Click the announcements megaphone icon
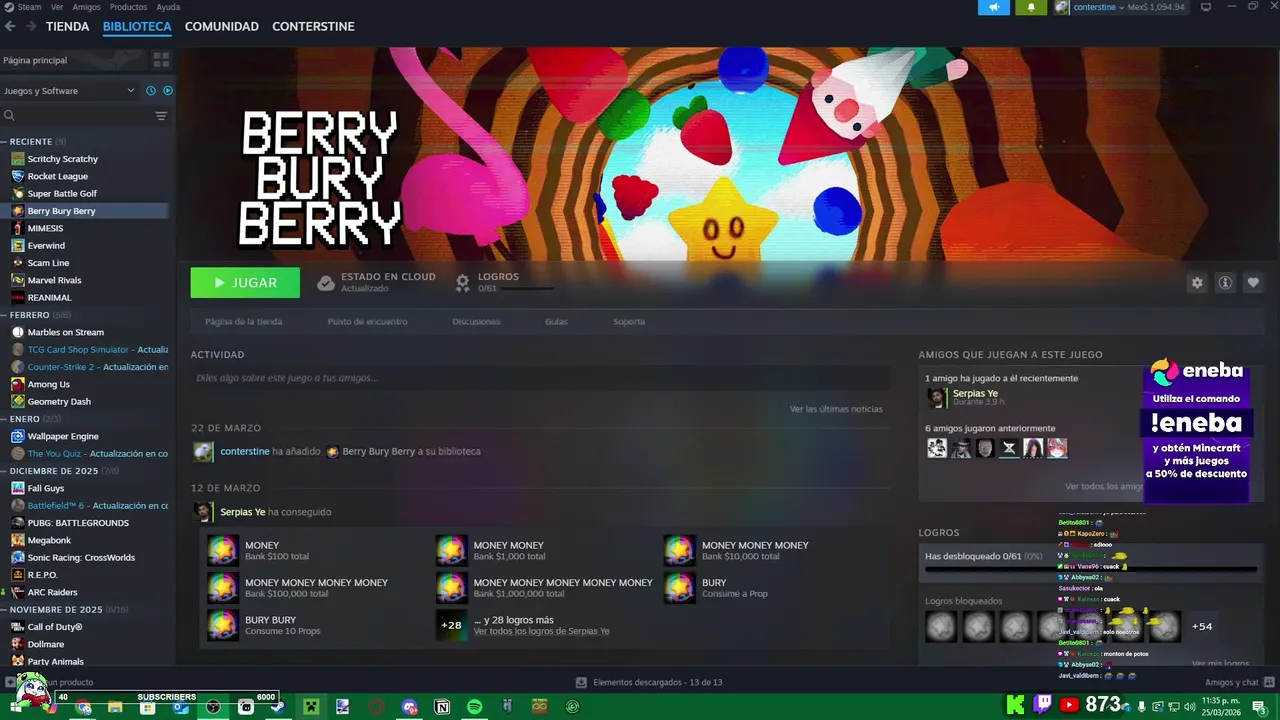The height and width of the screenshot is (720, 1280). click(x=993, y=7)
